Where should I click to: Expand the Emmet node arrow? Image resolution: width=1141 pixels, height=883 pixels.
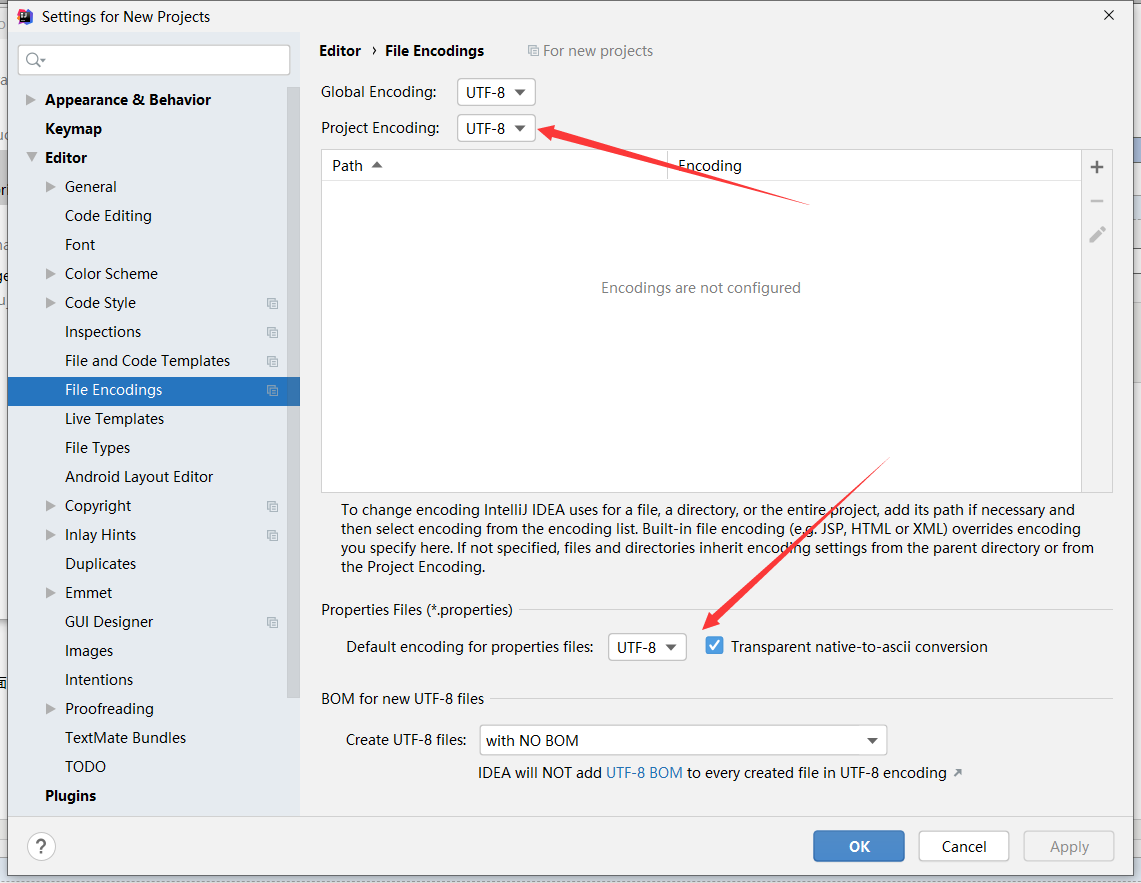[50, 593]
